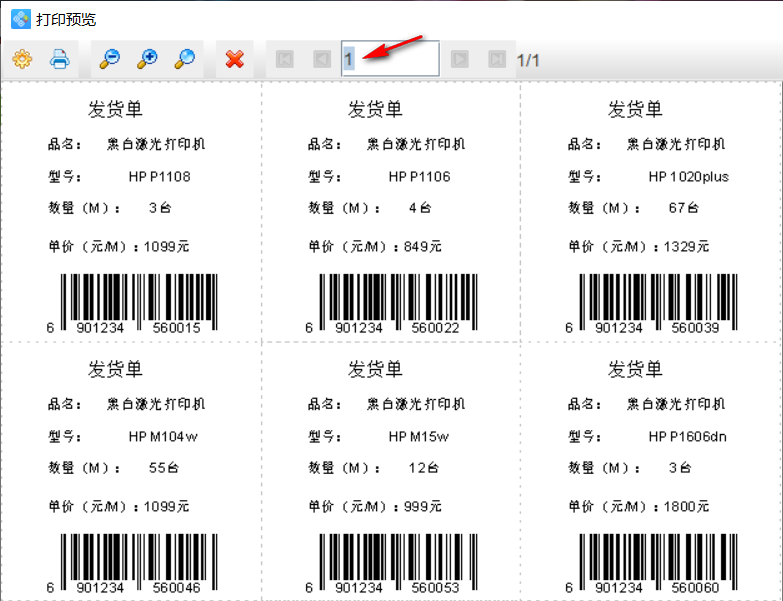Click the 55台 quantity text

tap(164, 468)
